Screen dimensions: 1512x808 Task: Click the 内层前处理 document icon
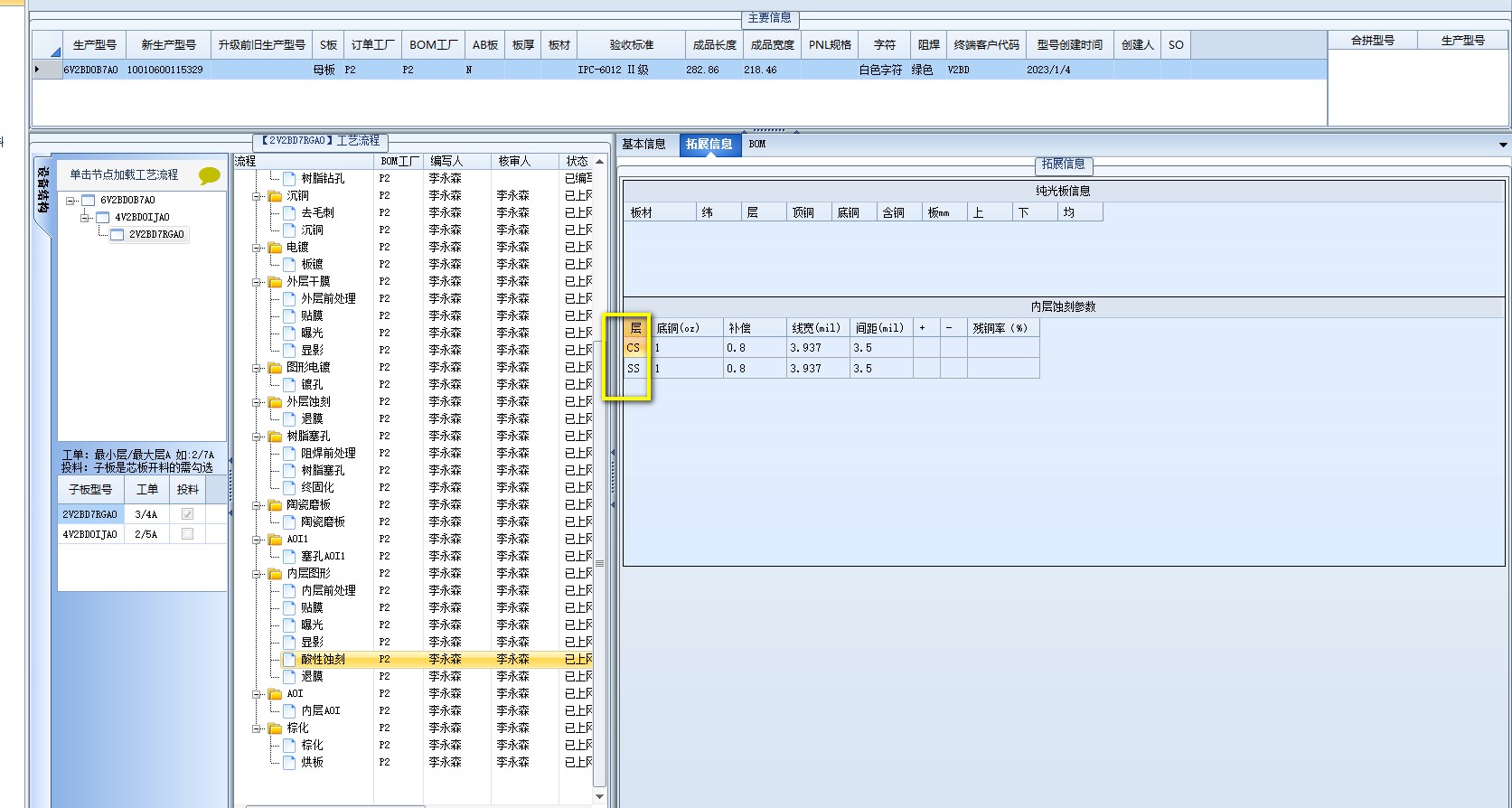pos(289,590)
